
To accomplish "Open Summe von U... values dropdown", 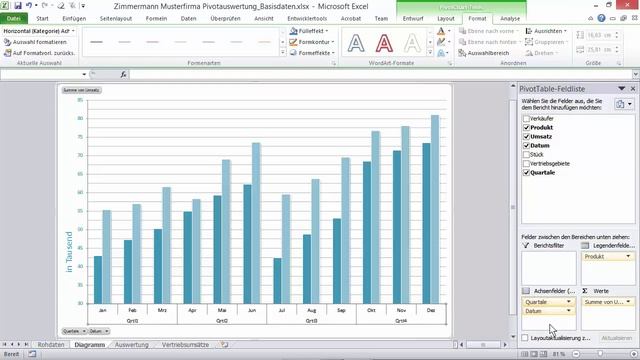I will 628,302.
